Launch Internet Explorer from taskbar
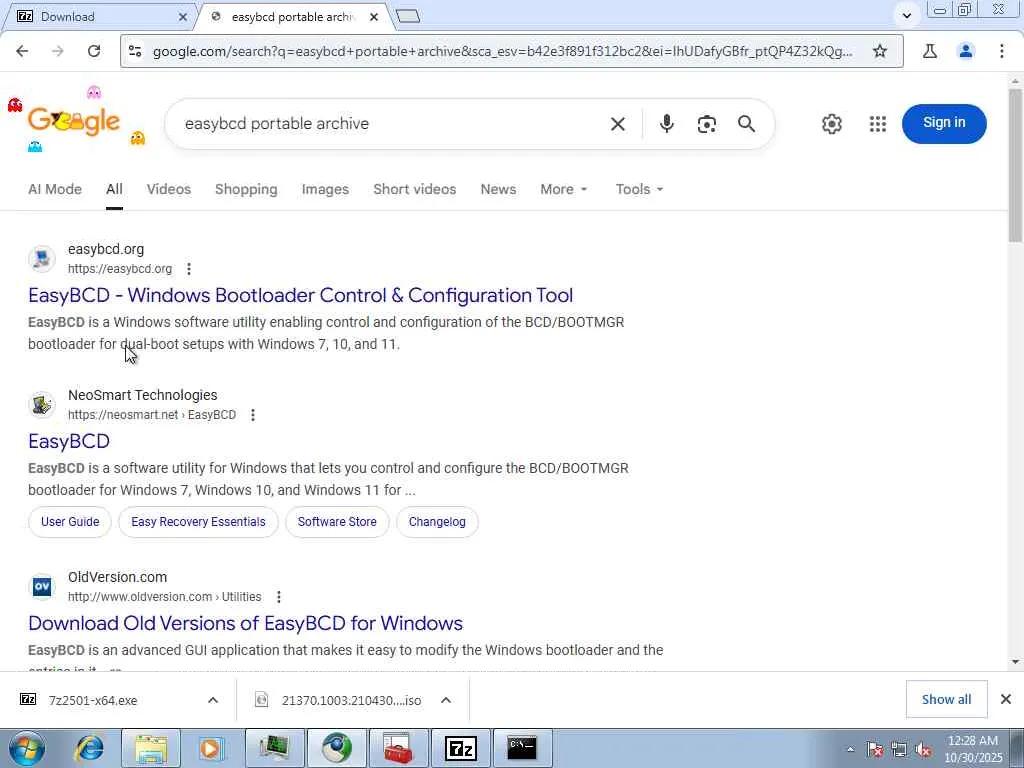 point(89,748)
